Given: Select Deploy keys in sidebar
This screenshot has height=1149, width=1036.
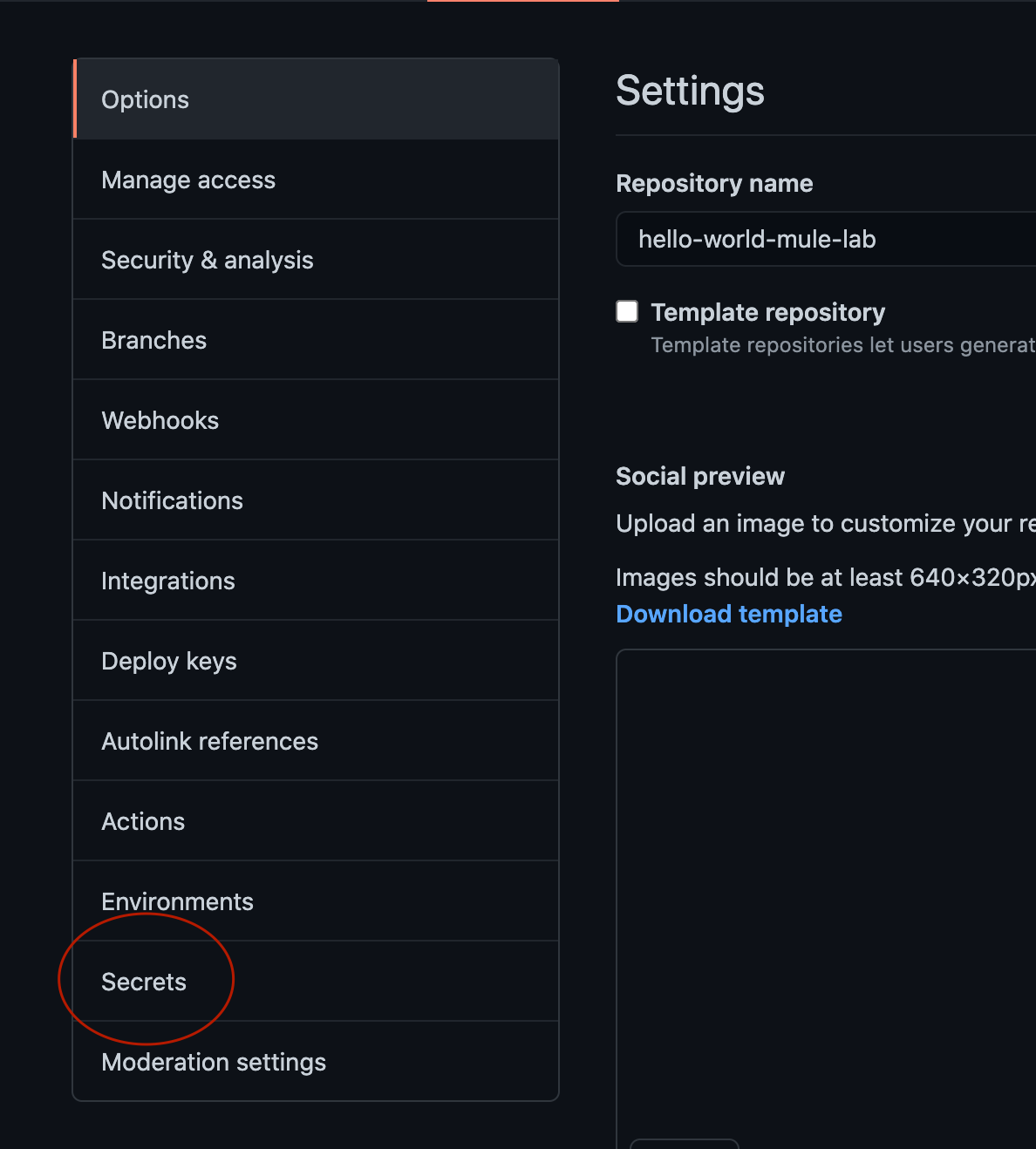Looking at the screenshot, I should [x=169, y=661].
